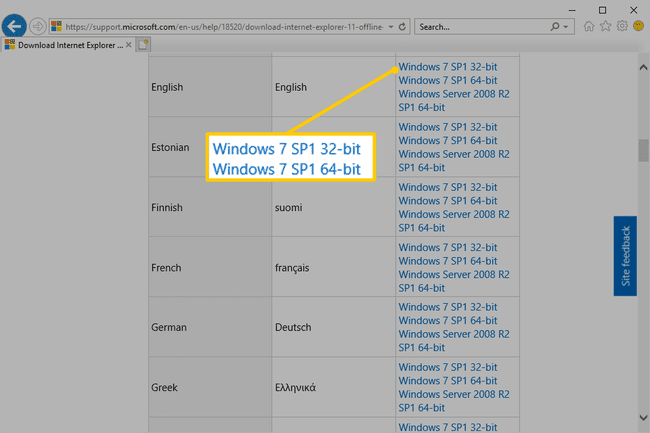Open a new tab button
The width and height of the screenshot is (650, 433).
tap(143, 45)
